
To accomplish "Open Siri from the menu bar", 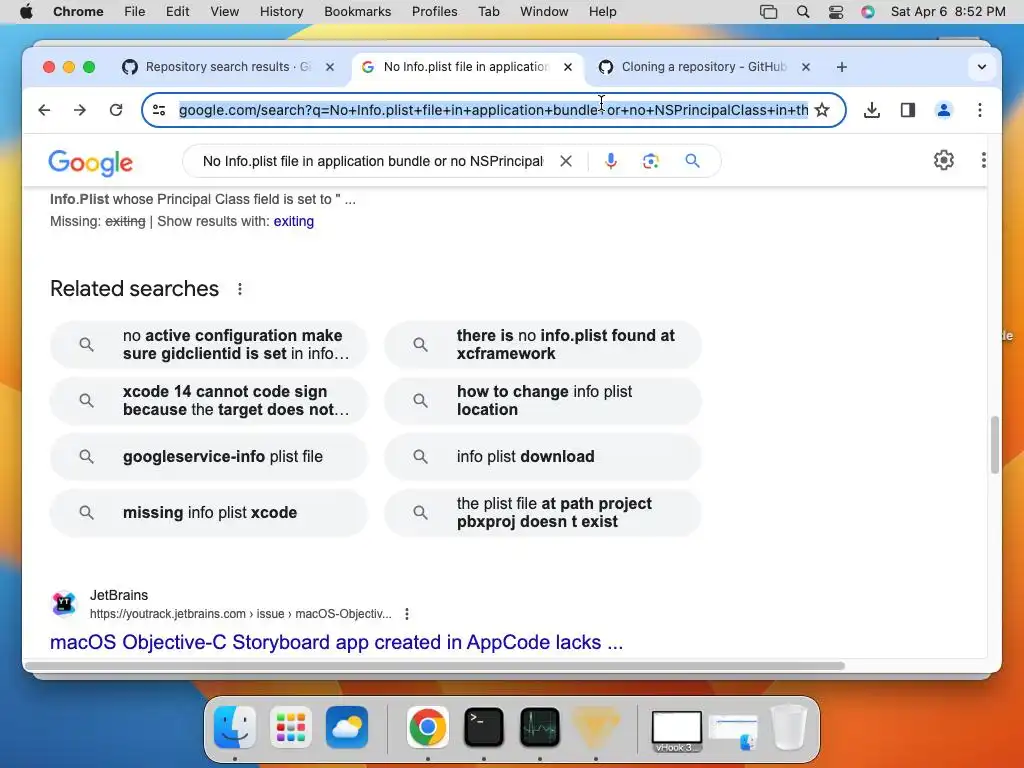I will 868,12.
